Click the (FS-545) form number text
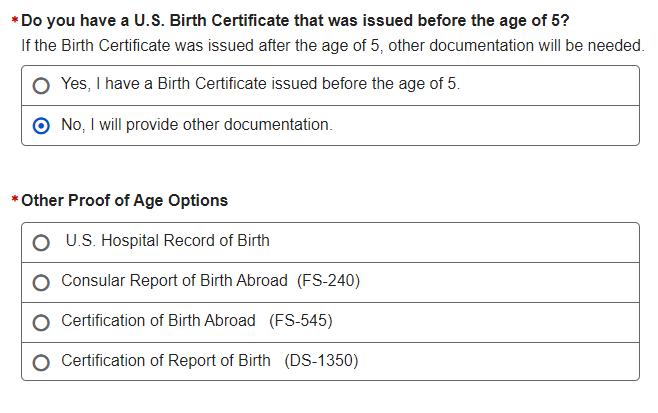 pyautogui.click(x=300, y=321)
